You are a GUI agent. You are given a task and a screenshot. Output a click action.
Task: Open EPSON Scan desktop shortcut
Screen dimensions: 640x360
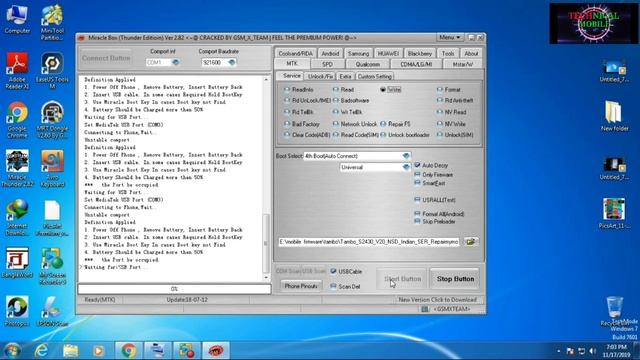click(52, 311)
